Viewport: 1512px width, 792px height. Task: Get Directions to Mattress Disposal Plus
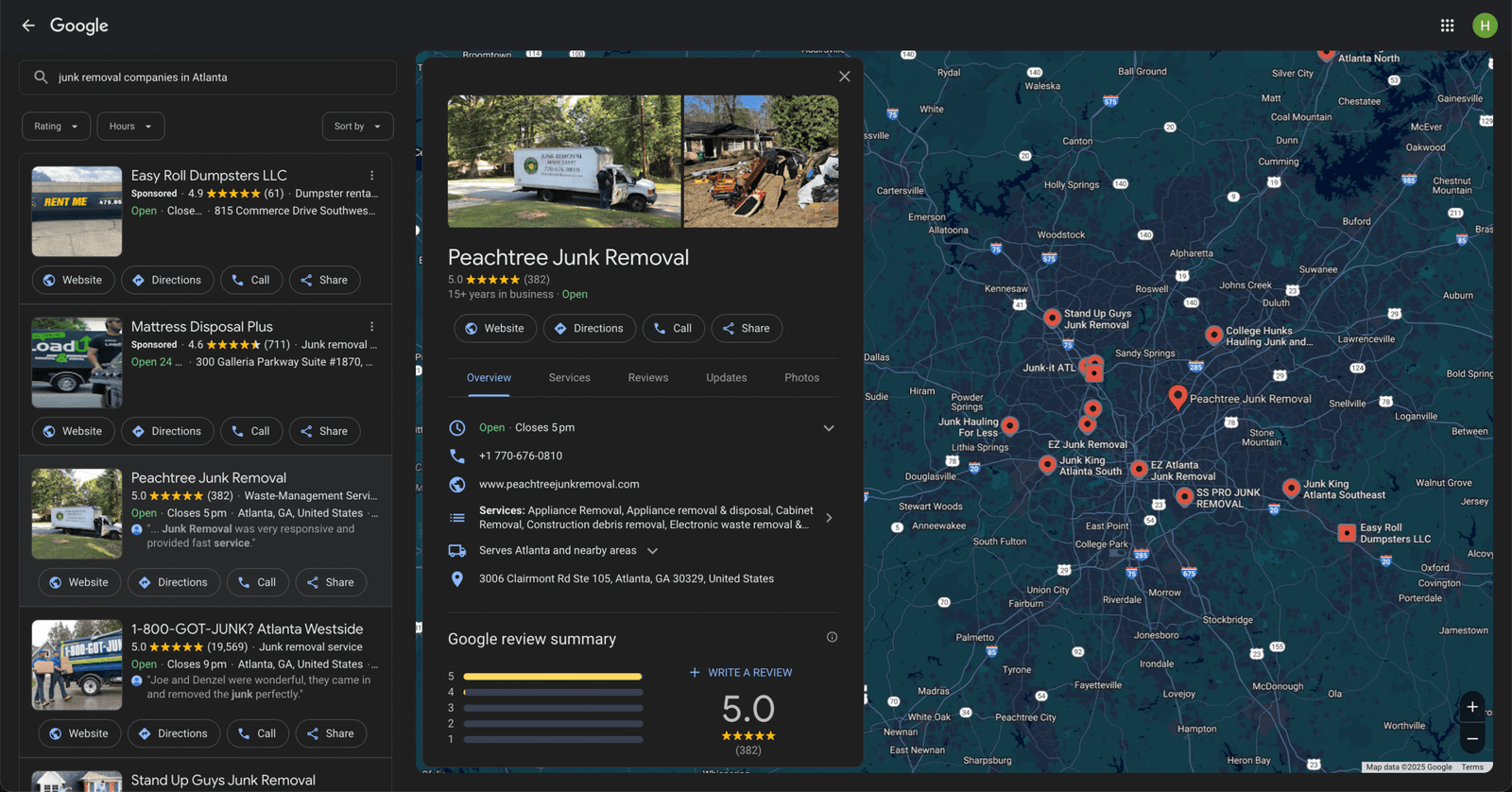click(x=167, y=431)
